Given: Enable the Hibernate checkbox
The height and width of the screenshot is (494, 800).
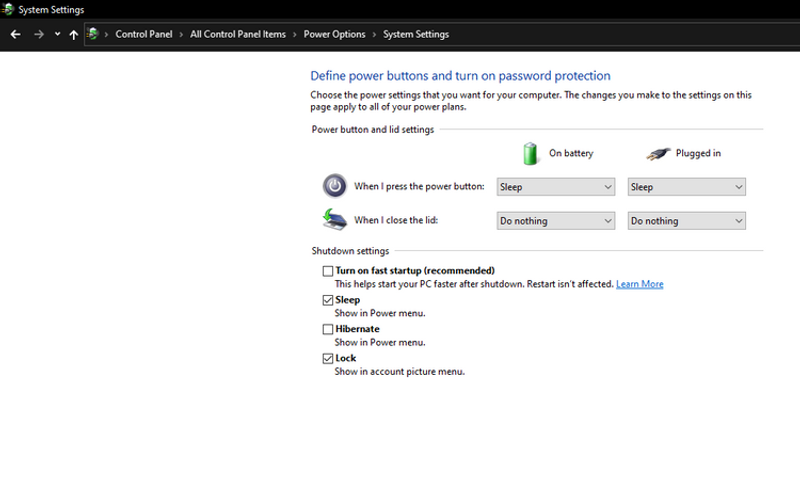Looking at the screenshot, I should (328, 329).
